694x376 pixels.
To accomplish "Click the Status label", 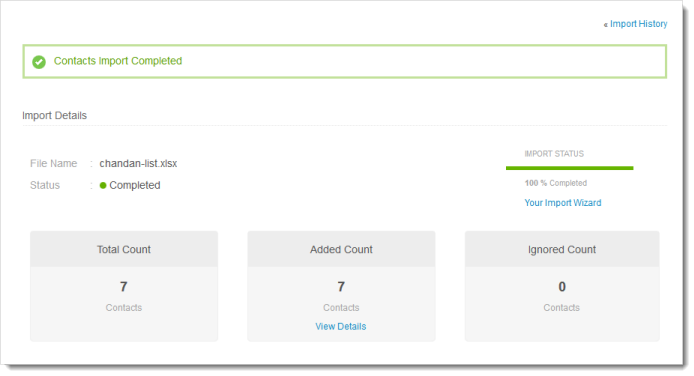I will click(x=45, y=185).
